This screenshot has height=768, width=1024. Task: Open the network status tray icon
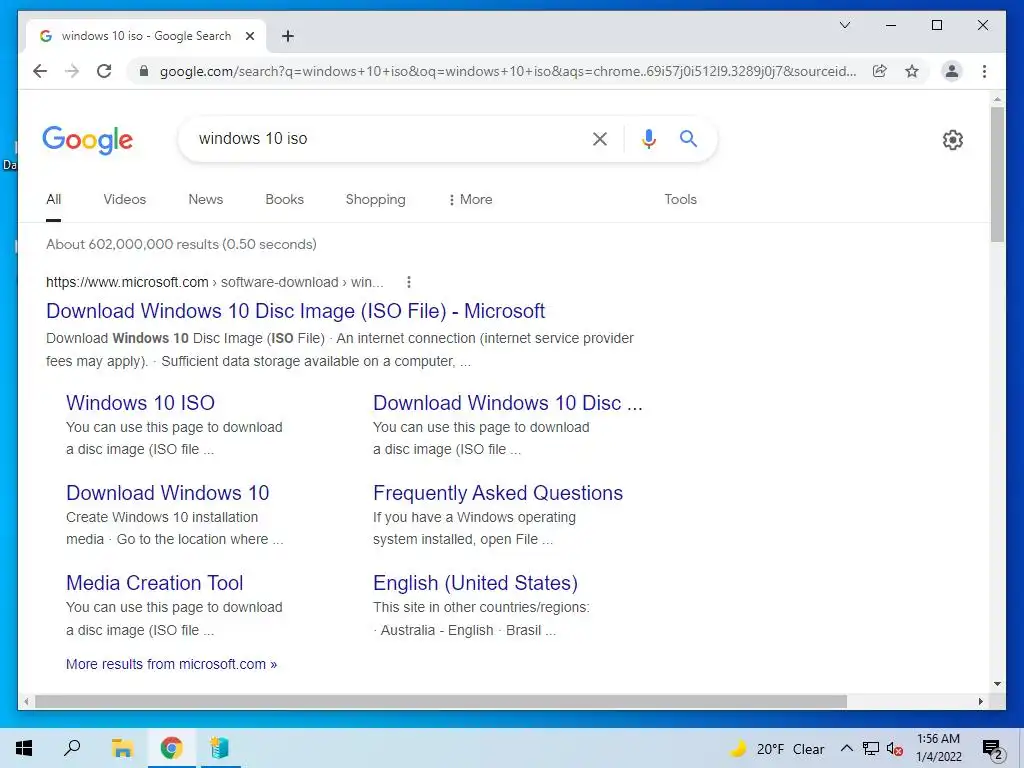[x=871, y=748]
